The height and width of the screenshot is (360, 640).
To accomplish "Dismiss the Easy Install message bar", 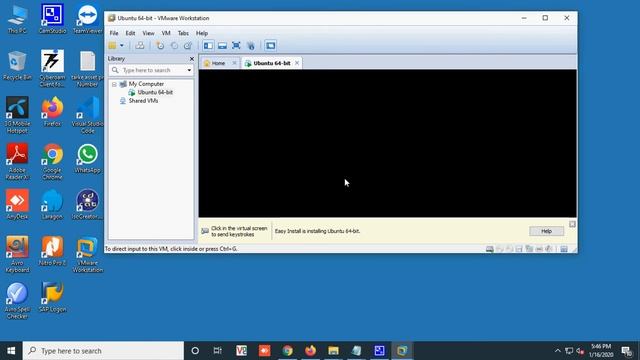I will coord(572,224).
